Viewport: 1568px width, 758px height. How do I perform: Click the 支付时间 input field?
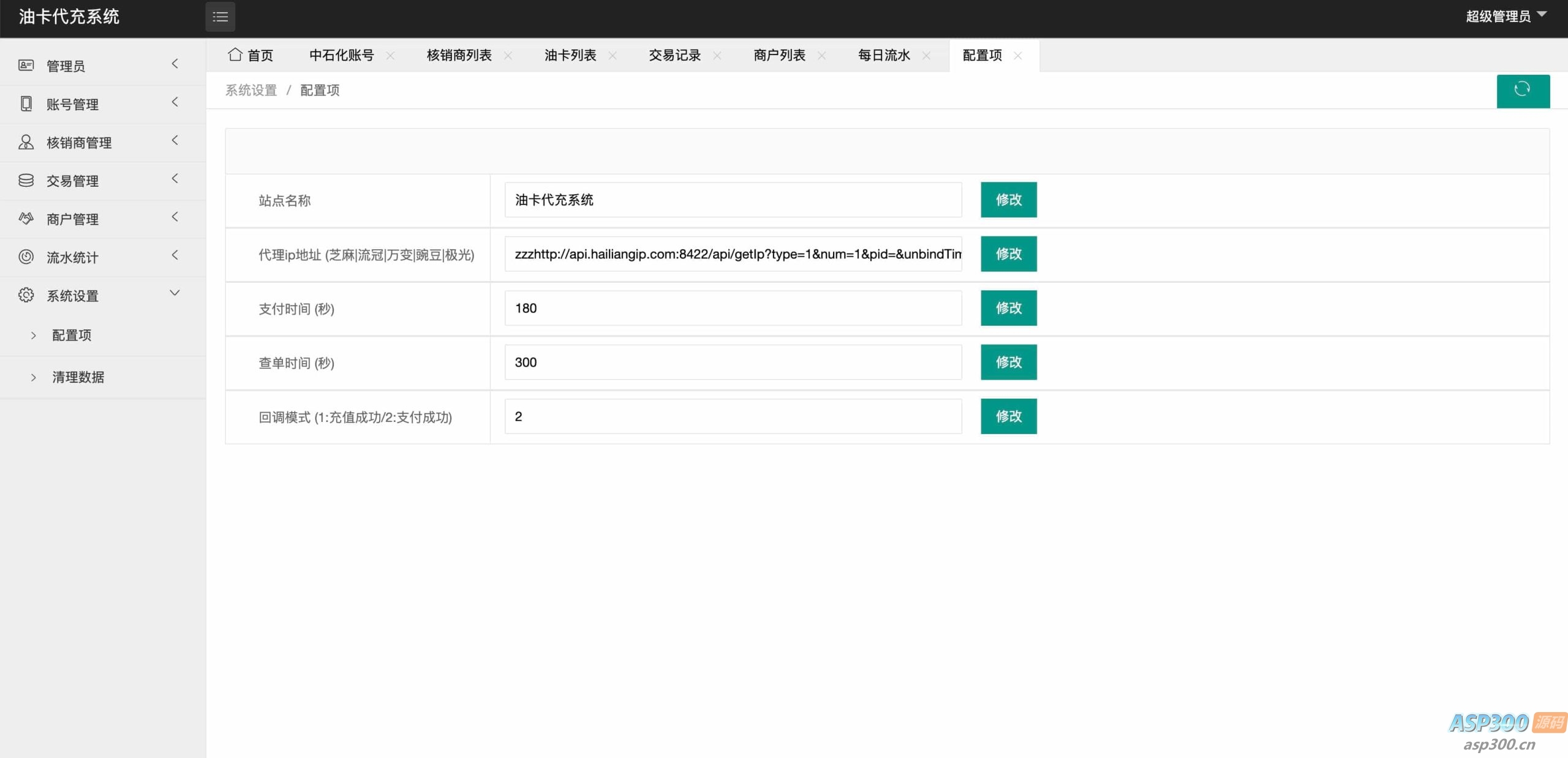click(733, 308)
